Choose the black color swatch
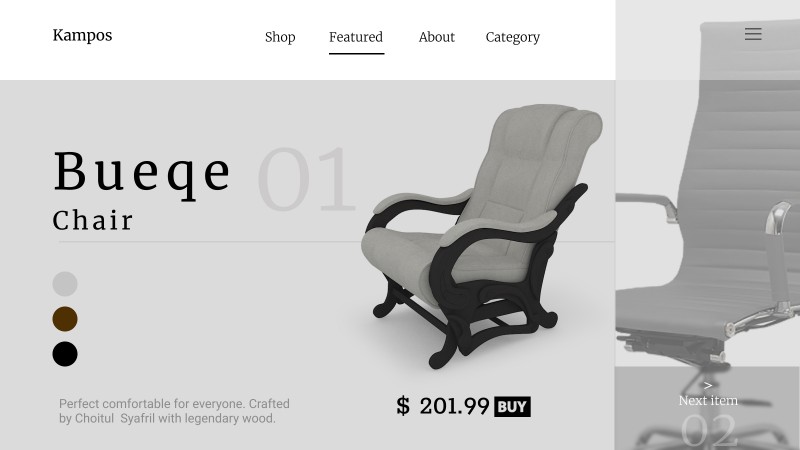The height and width of the screenshot is (450, 800). [65, 354]
